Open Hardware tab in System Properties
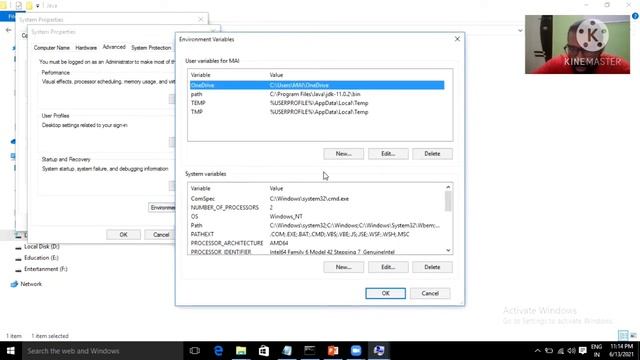This screenshot has height=360, width=640. (86, 48)
